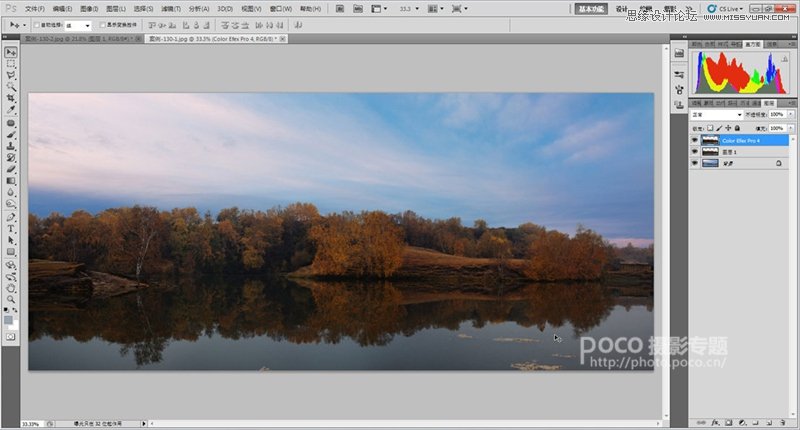Select the Brush tool
This screenshot has height=430, width=800.
[x=11, y=135]
